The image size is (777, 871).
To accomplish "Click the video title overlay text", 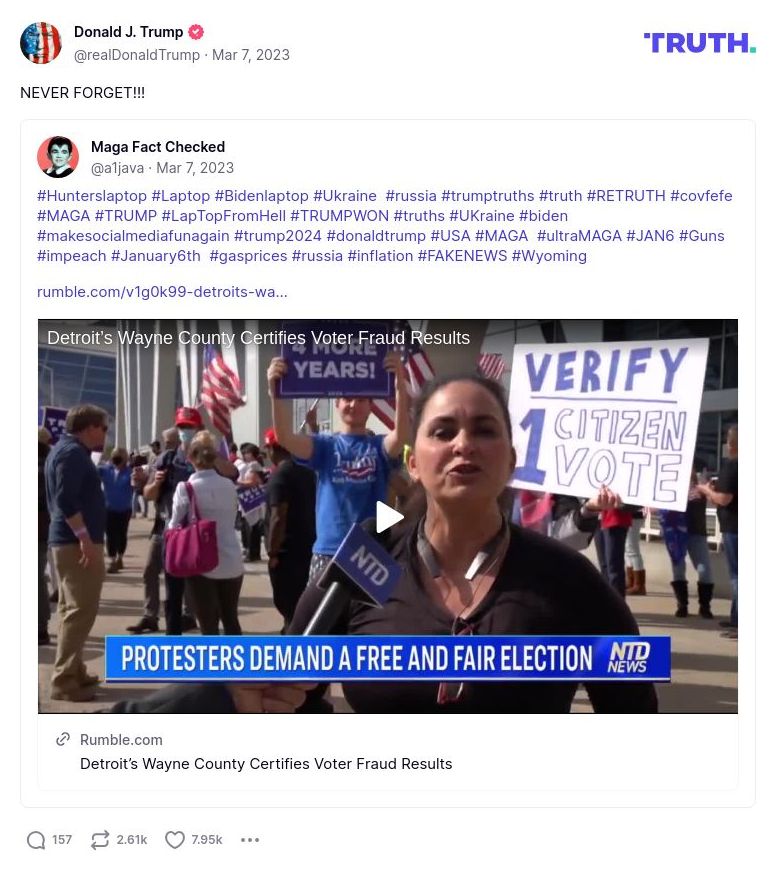I will pyautogui.click(x=258, y=338).
